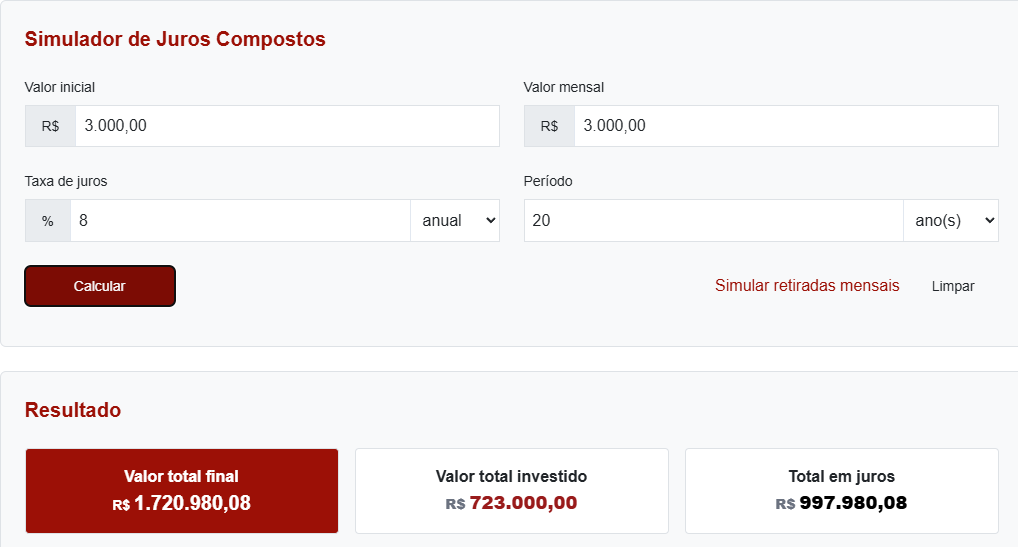Click the Período label text
The width and height of the screenshot is (1018, 547).
tap(548, 181)
